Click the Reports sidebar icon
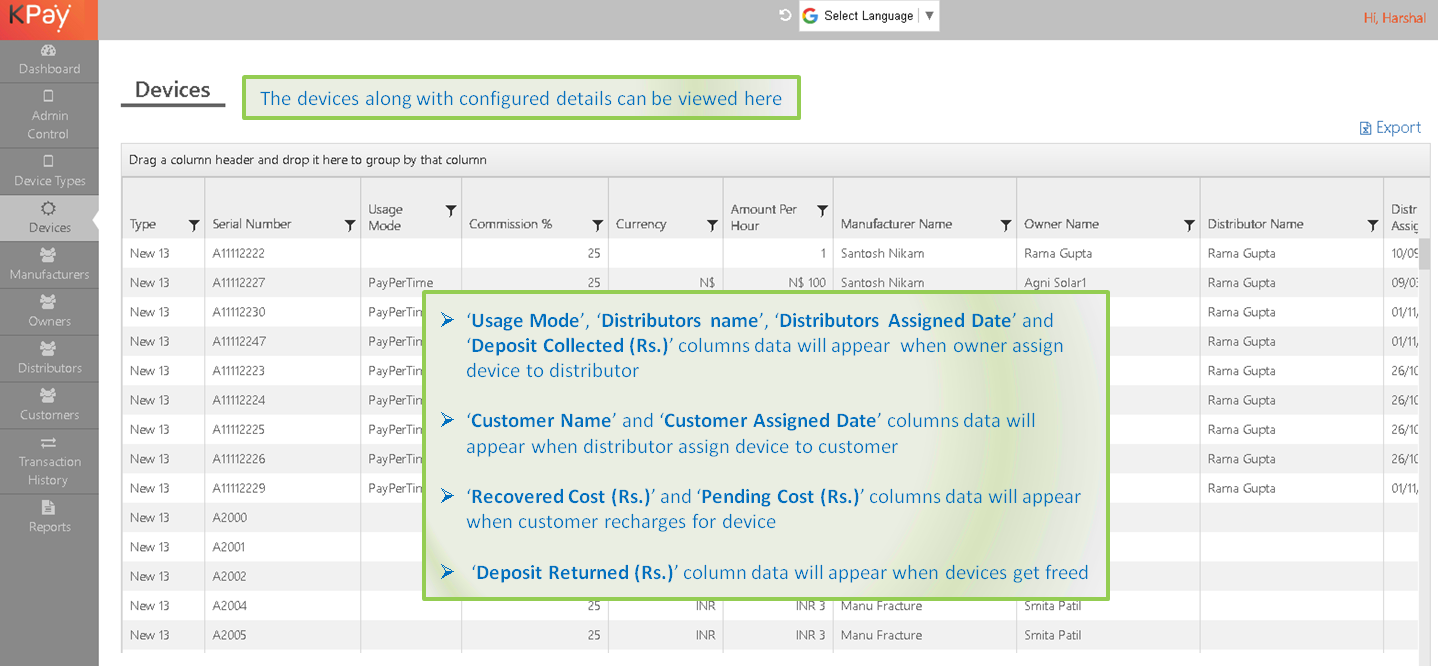Screen dimensions: 1438x666 [x=48, y=508]
